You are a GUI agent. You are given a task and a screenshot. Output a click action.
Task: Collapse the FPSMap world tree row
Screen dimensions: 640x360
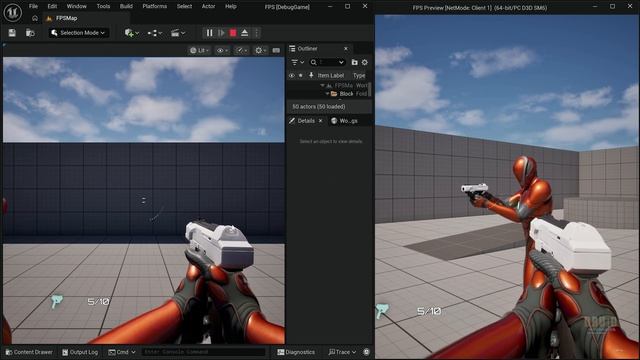click(322, 85)
